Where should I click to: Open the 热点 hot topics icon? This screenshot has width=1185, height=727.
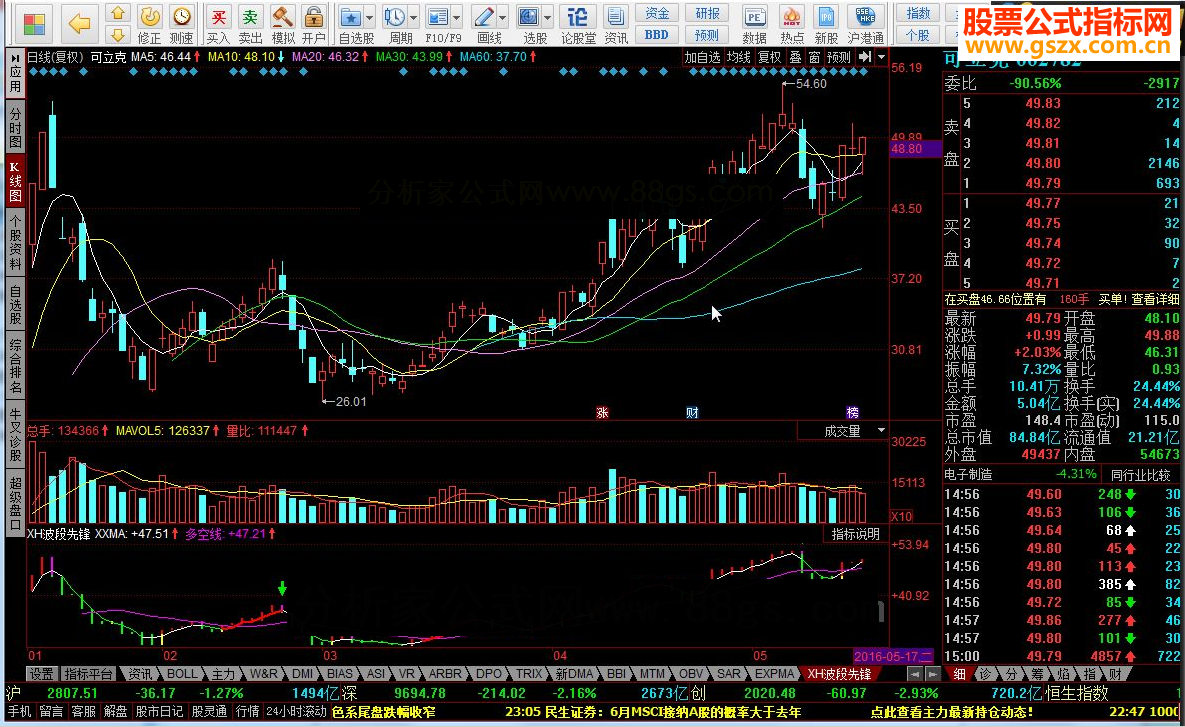pyautogui.click(x=791, y=24)
